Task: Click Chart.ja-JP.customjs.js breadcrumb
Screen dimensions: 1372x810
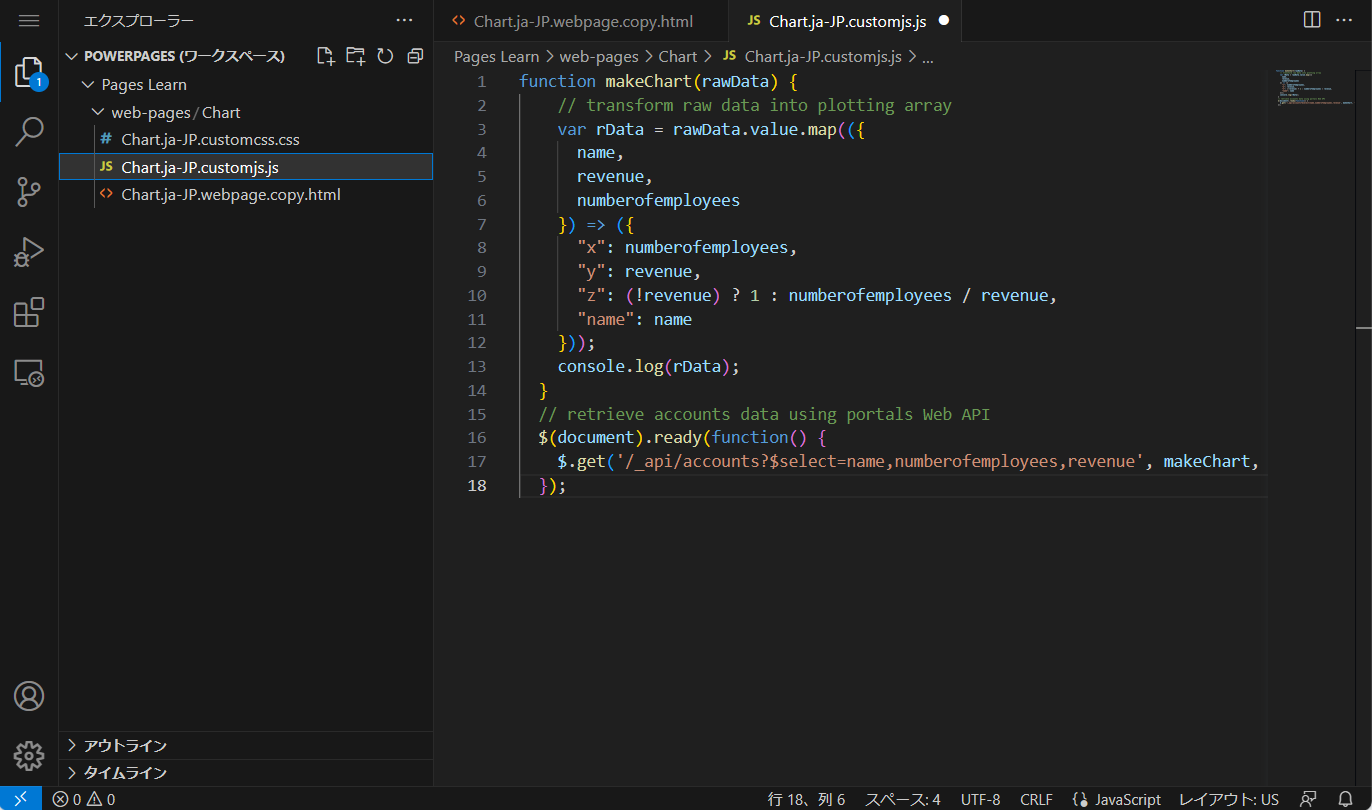Action: tap(812, 57)
